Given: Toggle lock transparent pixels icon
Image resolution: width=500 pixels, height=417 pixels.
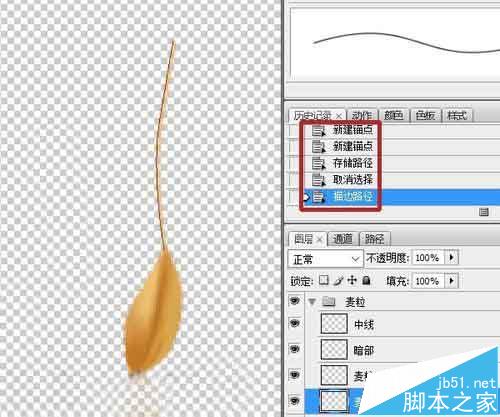Looking at the screenshot, I should pyautogui.click(x=323, y=280).
